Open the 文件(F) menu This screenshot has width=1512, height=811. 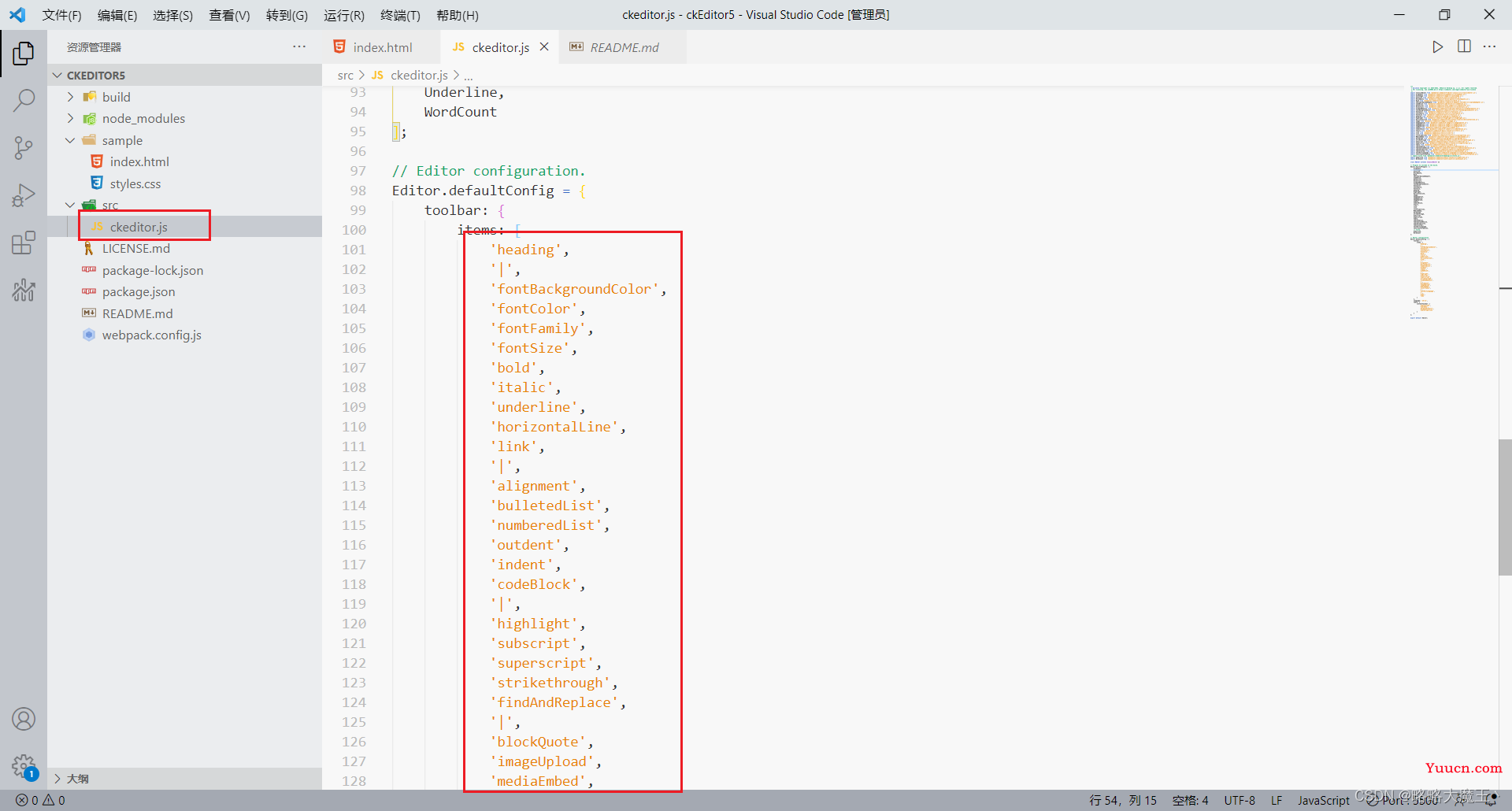(x=61, y=15)
